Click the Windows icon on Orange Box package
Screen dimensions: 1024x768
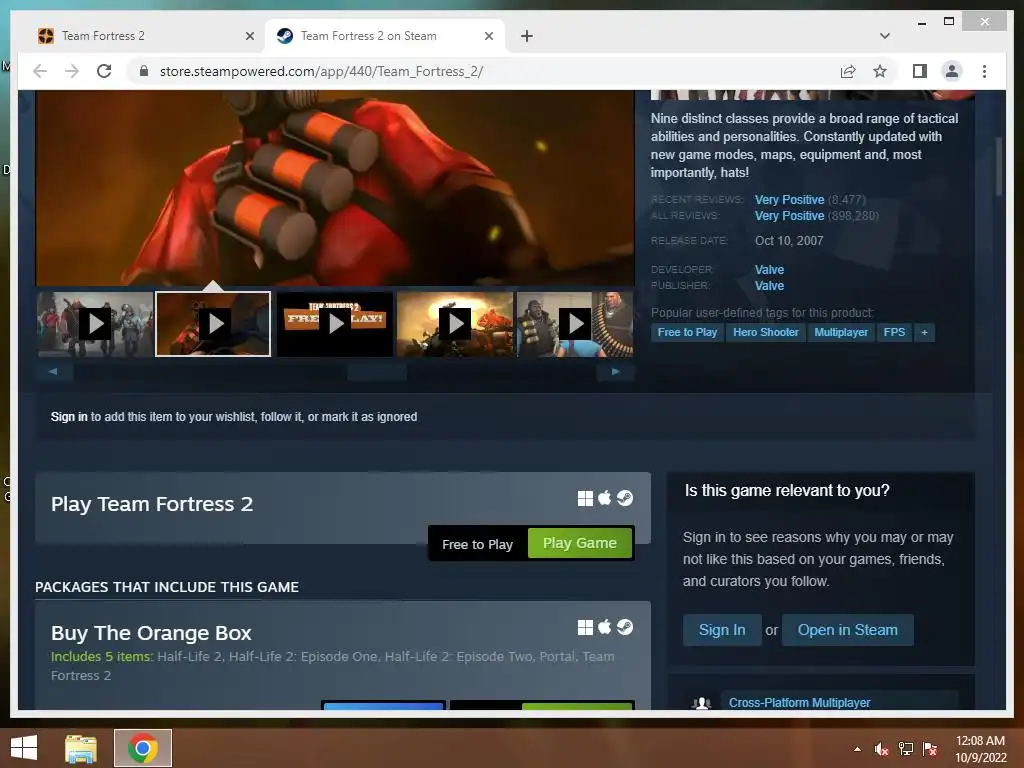585,628
